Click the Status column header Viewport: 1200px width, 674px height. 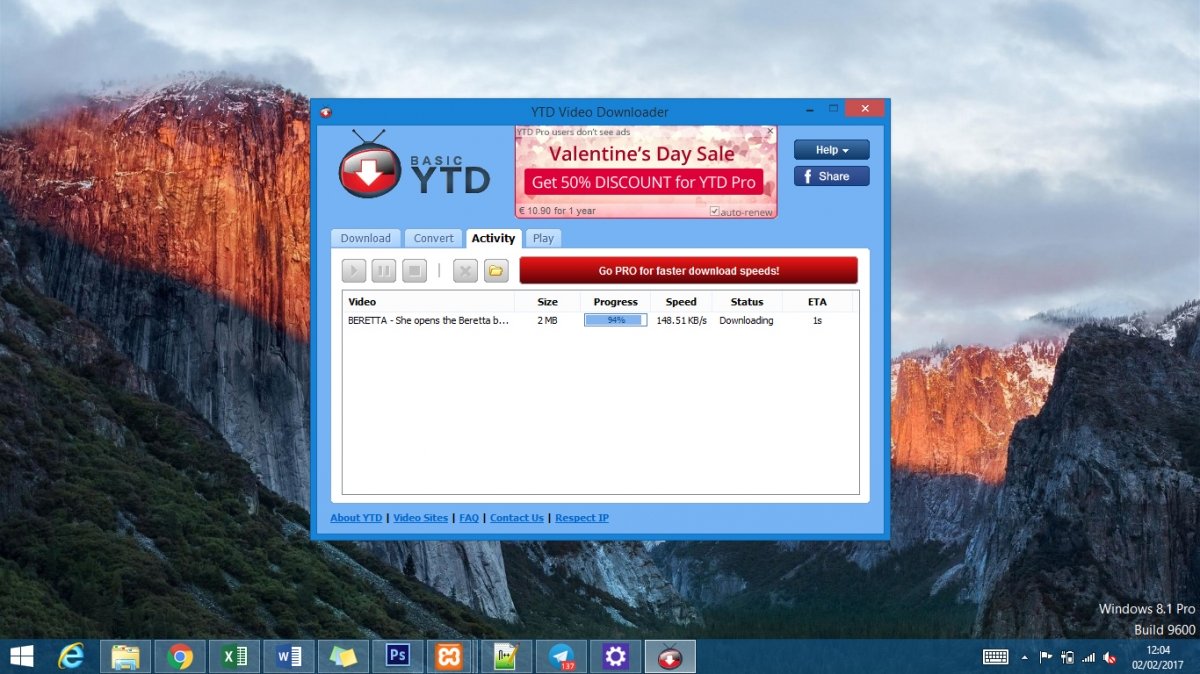[746, 301]
